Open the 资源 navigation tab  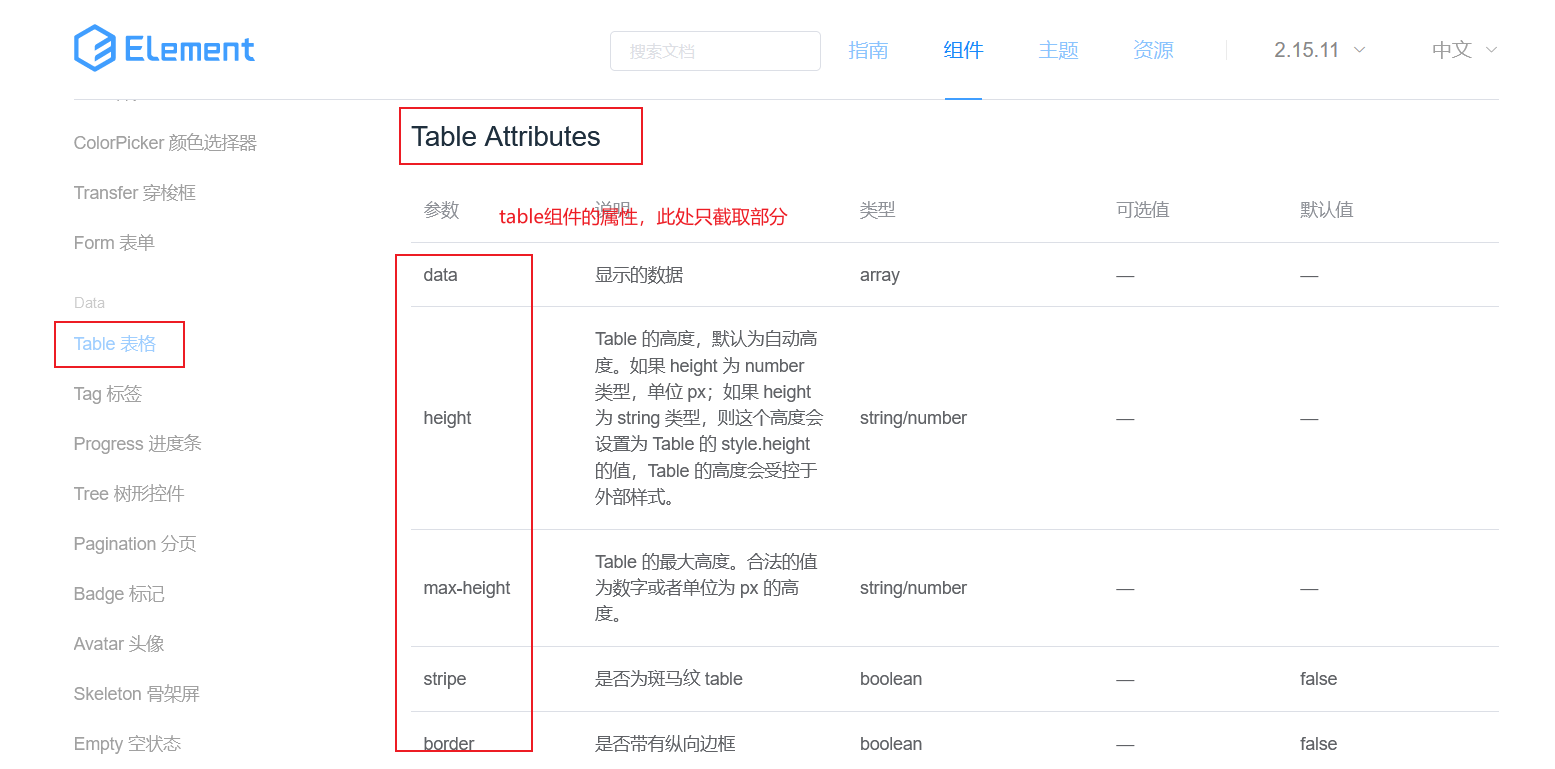tap(1153, 50)
